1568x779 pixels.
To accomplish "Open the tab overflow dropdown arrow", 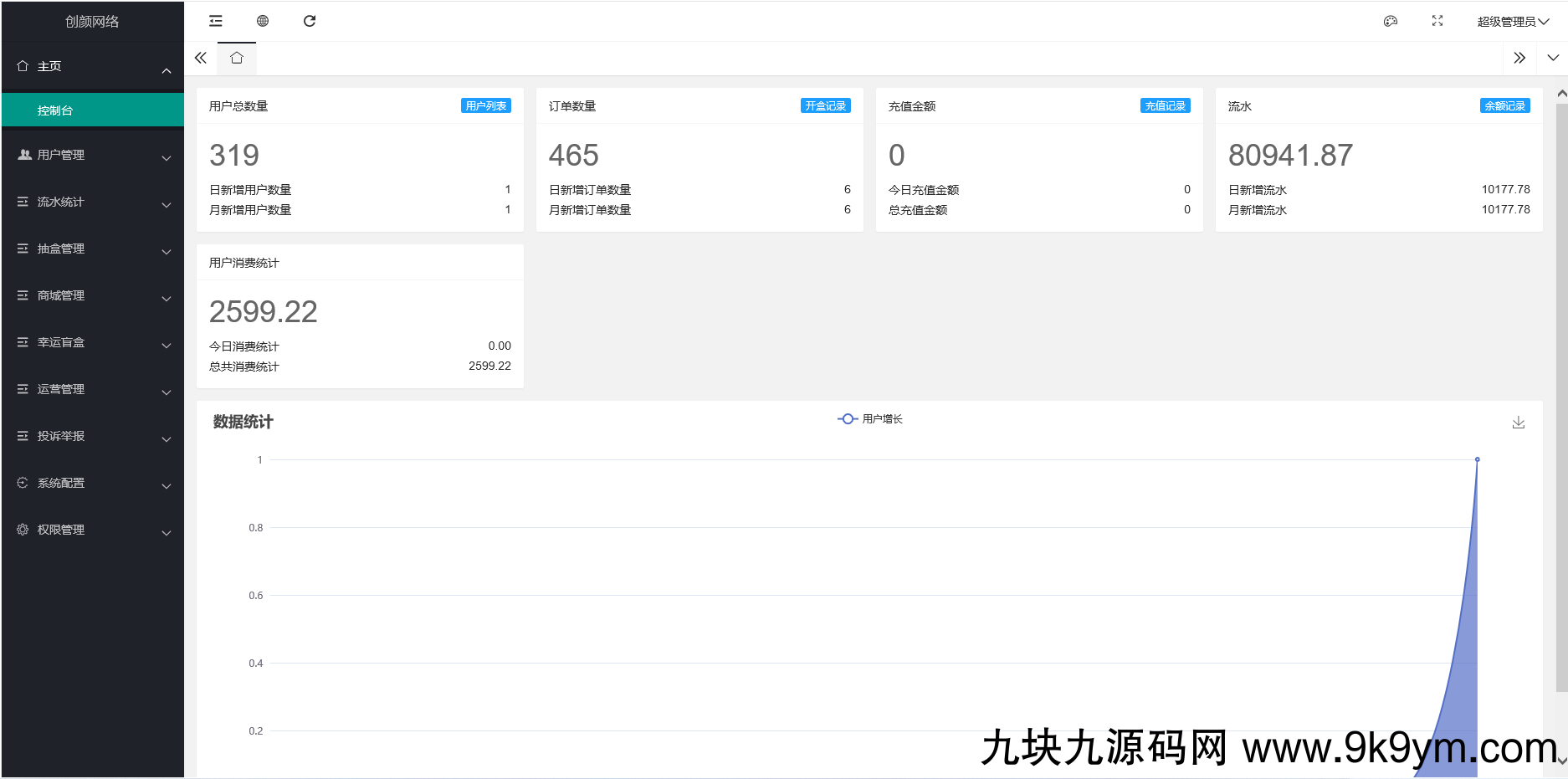I will point(1552,58).
